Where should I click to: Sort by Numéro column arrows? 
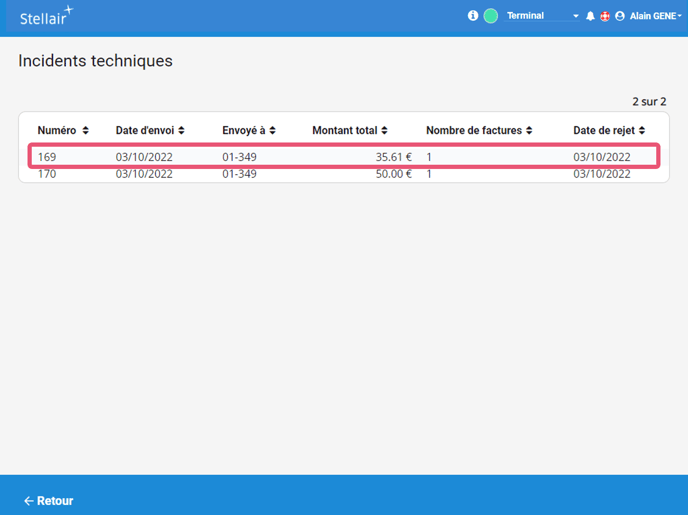click(x=86, y=131)
